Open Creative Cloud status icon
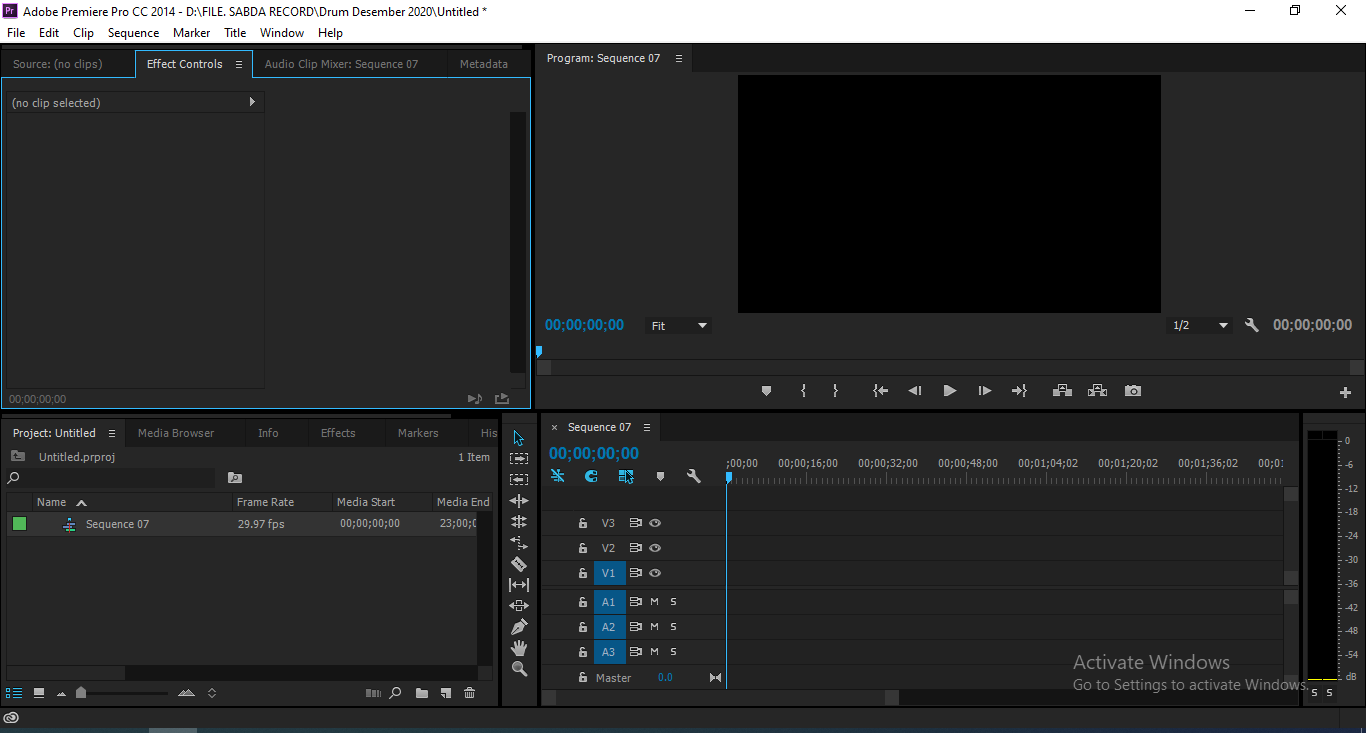The image size is (1366, 733). pyautogui.click(x=11, y=718)
